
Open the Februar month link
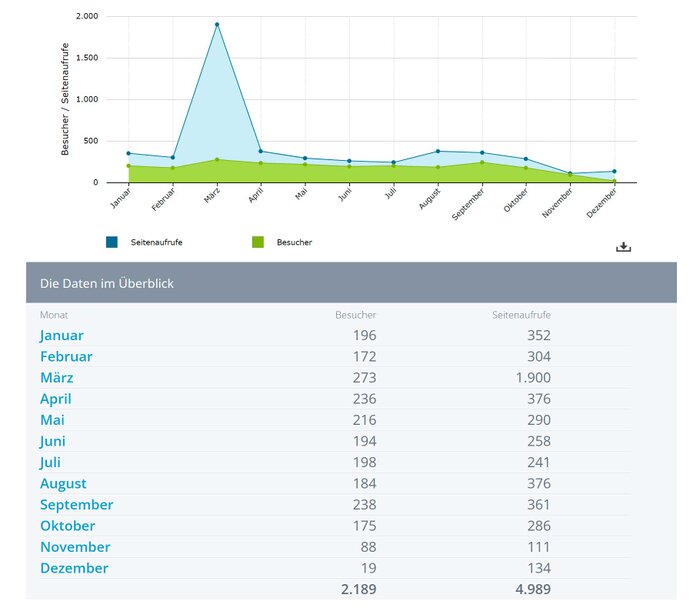pyautogui.click(x=66, y=357)
